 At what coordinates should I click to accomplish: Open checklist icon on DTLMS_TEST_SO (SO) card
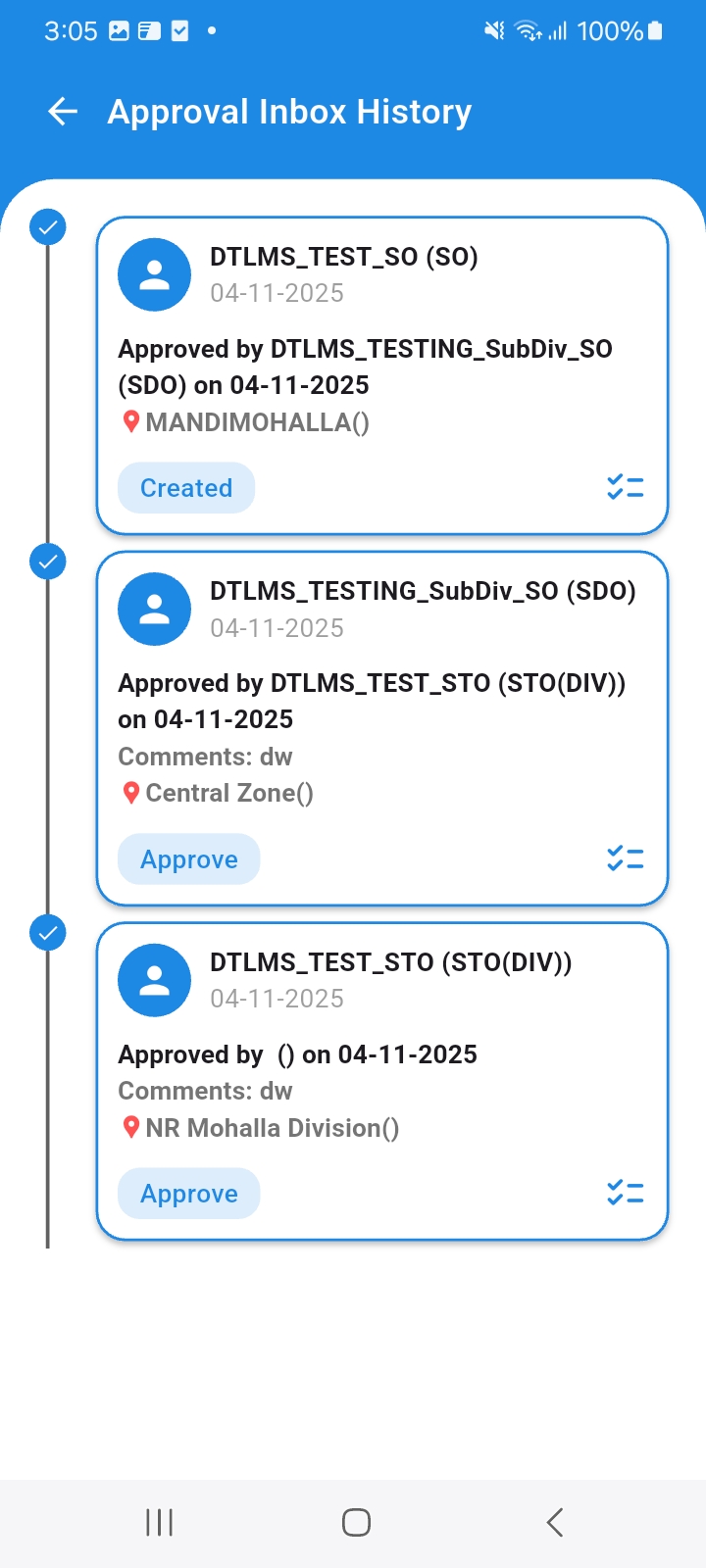[625, 487]
